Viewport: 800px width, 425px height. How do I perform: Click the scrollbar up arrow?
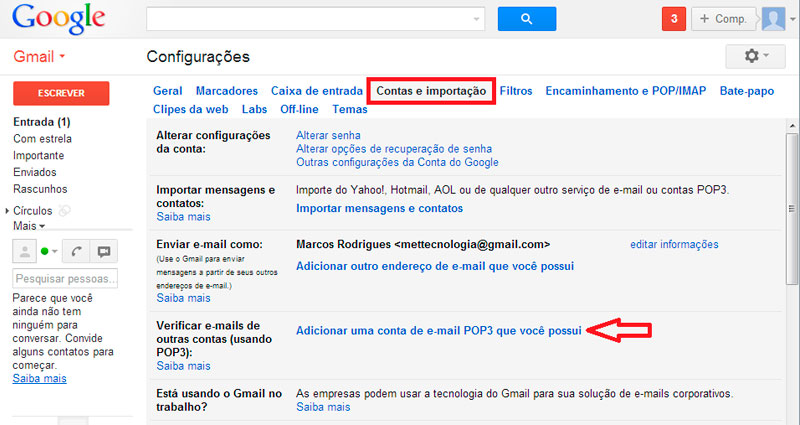[x=792, y=126]
